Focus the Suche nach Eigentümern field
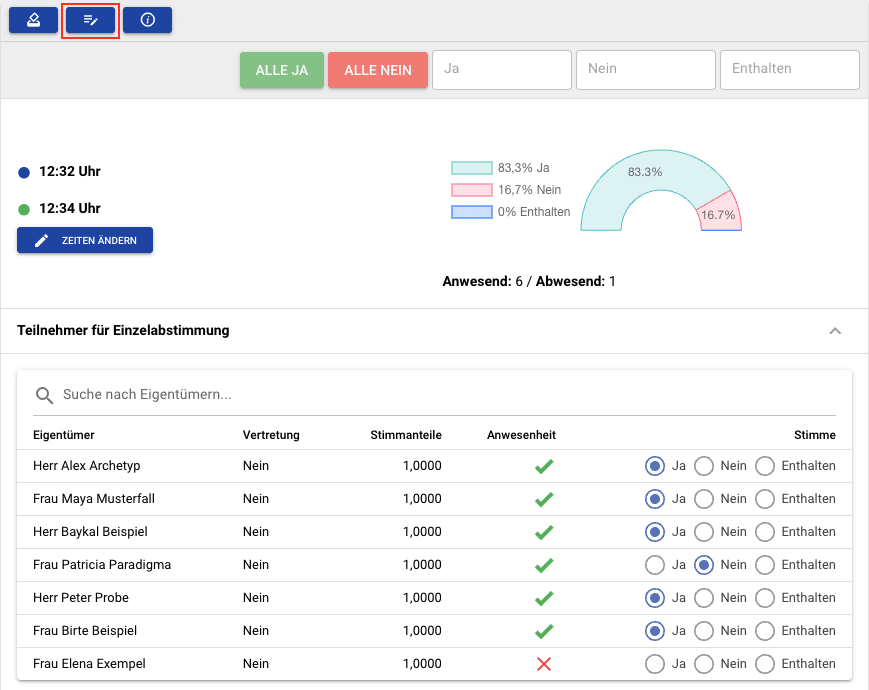869x690 pixels. [449, 395]
